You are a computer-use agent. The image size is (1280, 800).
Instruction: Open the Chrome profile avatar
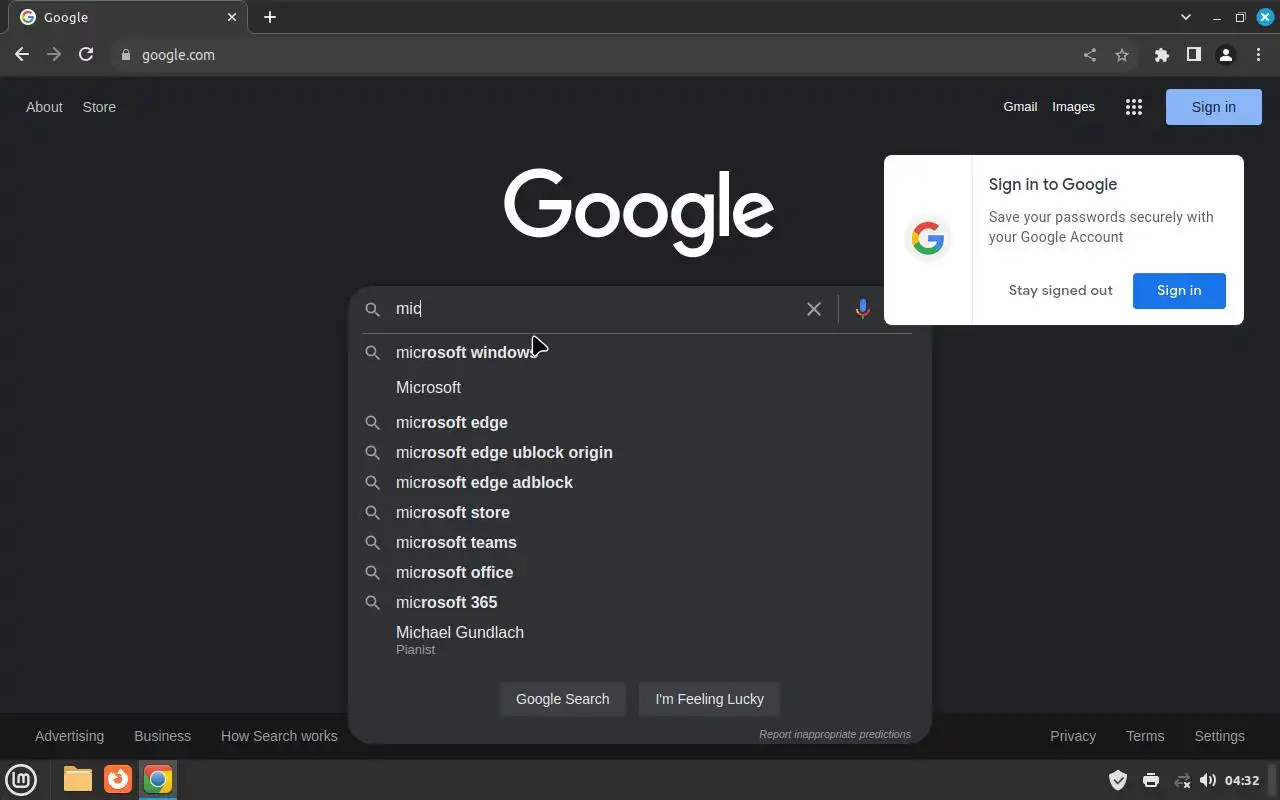(x=1225, y=55)
